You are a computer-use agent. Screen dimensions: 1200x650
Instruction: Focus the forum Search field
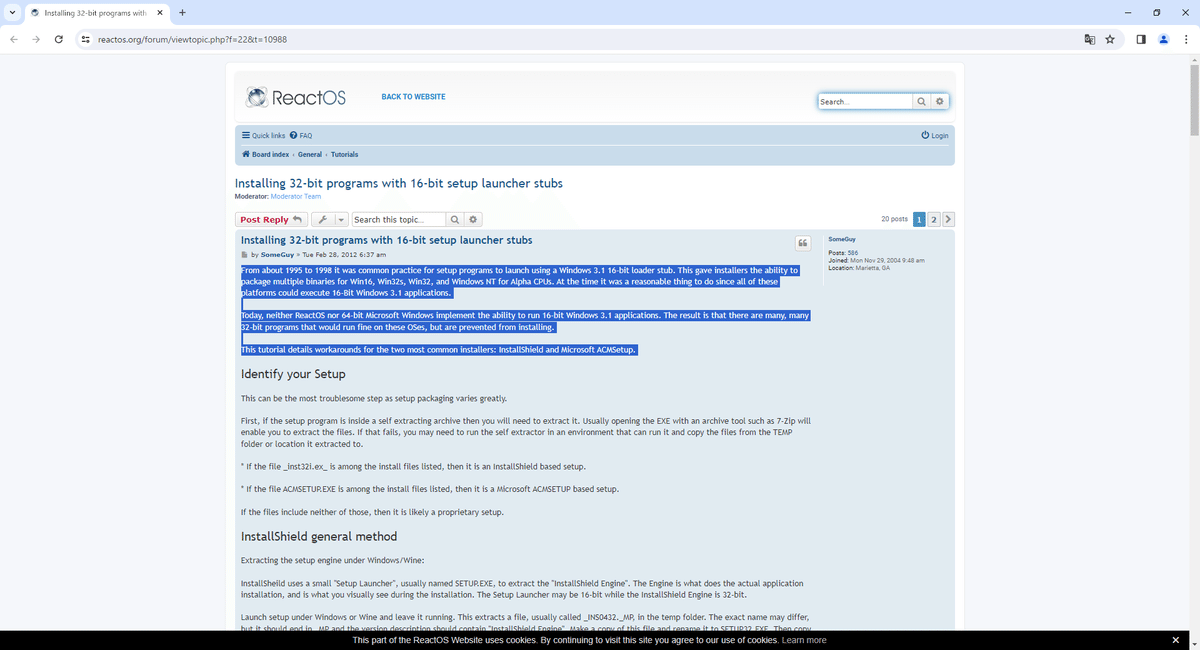[x=865, y=101]
